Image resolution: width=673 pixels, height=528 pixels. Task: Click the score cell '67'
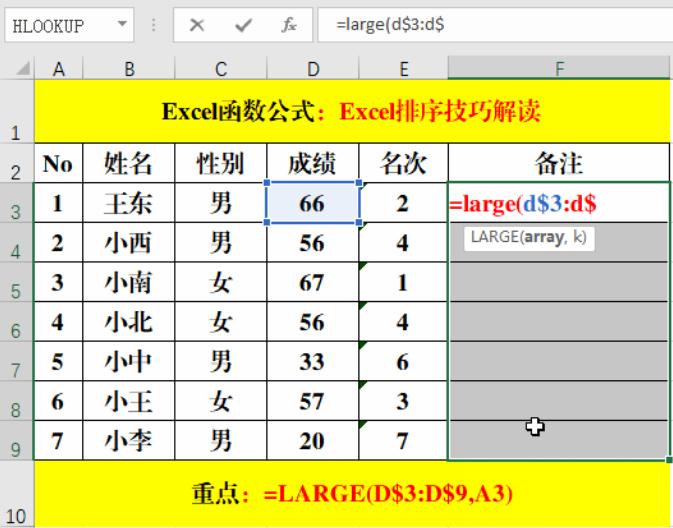tap(312, 282)
